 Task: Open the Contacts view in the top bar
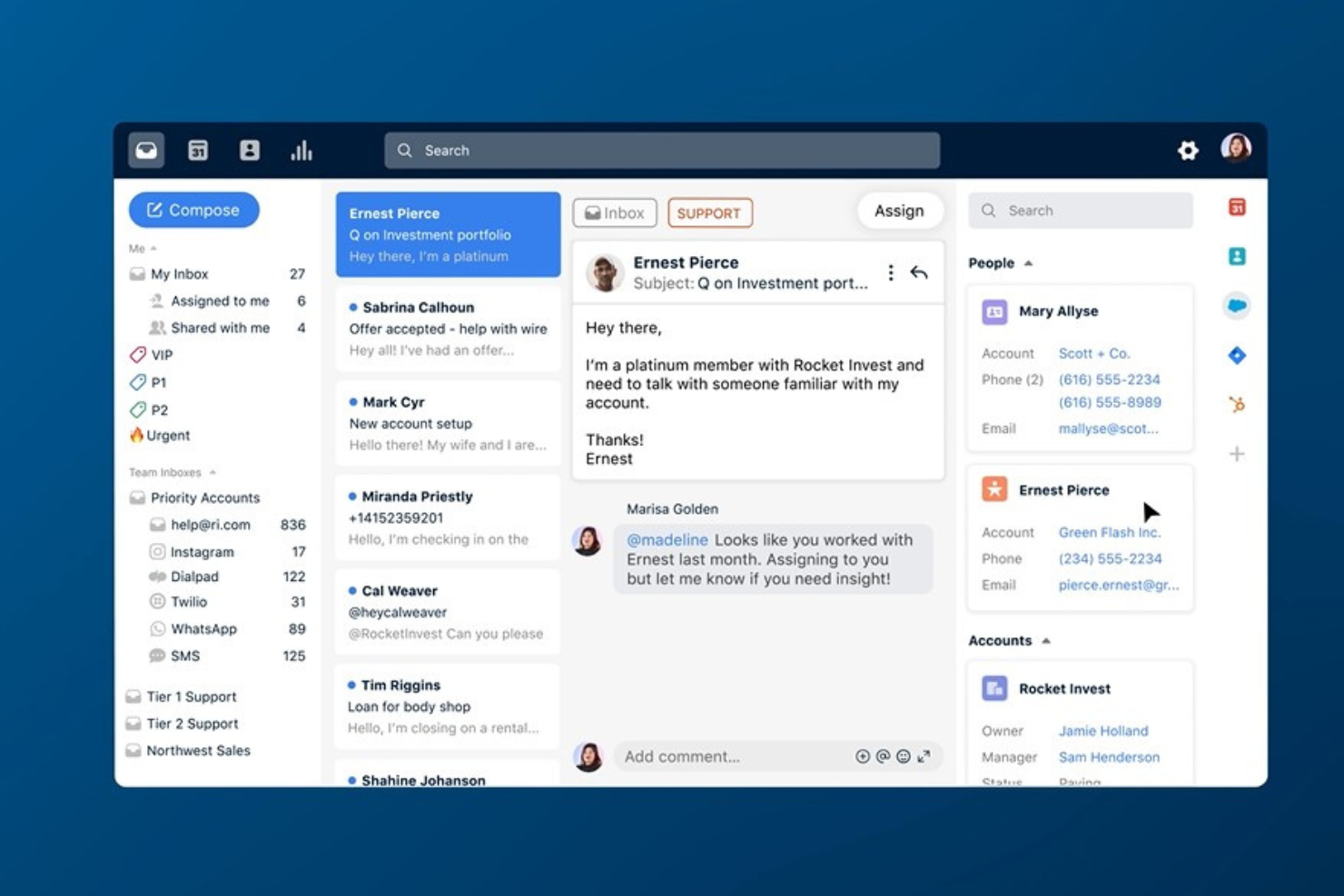coord(250,150)
